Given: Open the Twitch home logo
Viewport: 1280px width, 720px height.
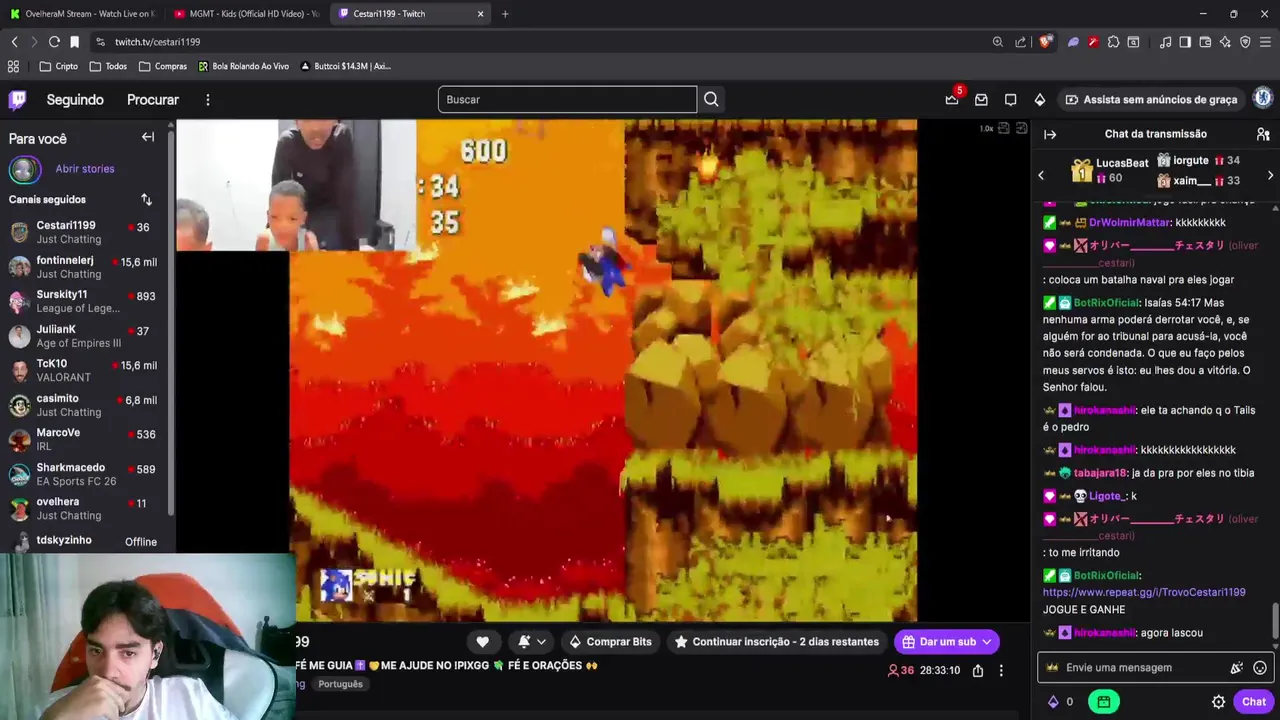Looking at the screenshot, I should tap(17, 99).
